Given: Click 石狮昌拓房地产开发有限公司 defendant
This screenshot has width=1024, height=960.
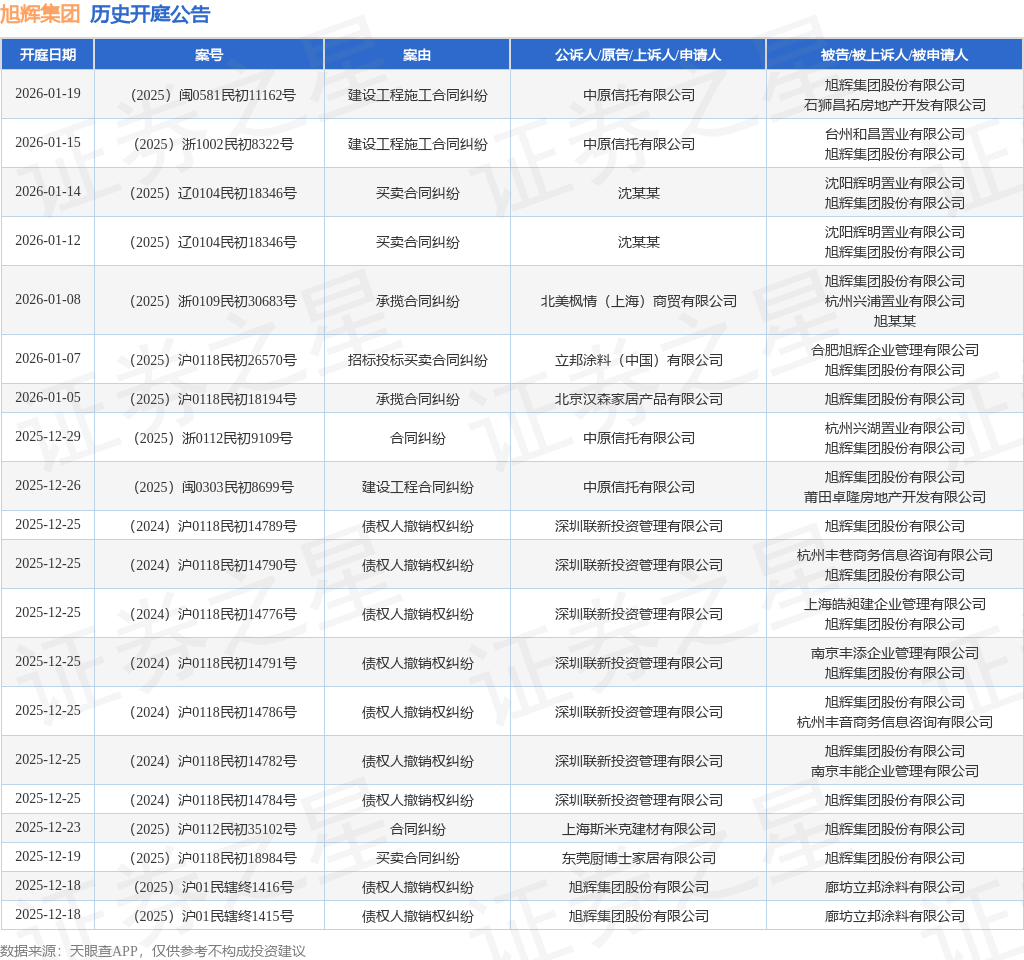Looking at the screenshot, I should [895, 105].
